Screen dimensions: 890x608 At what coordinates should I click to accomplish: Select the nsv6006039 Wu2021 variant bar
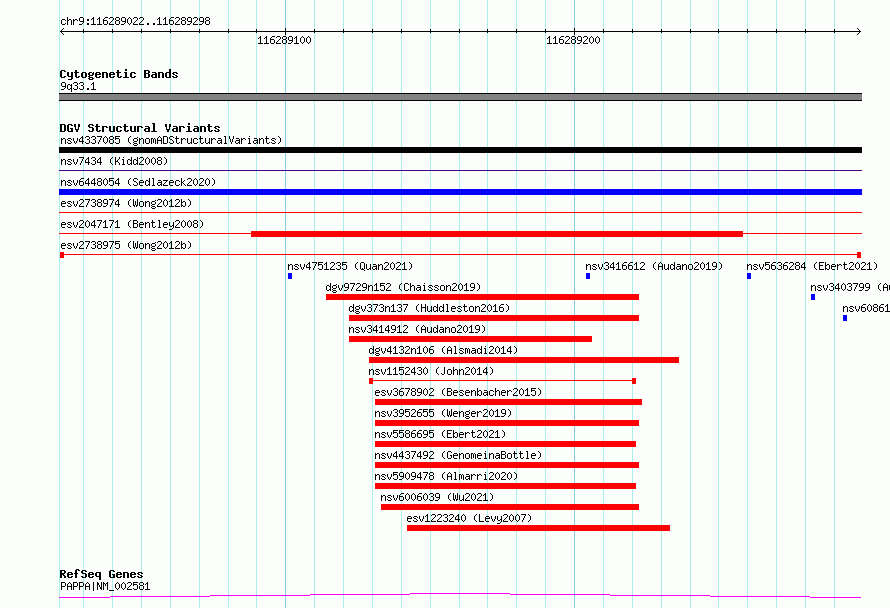[x=510, y=507]
